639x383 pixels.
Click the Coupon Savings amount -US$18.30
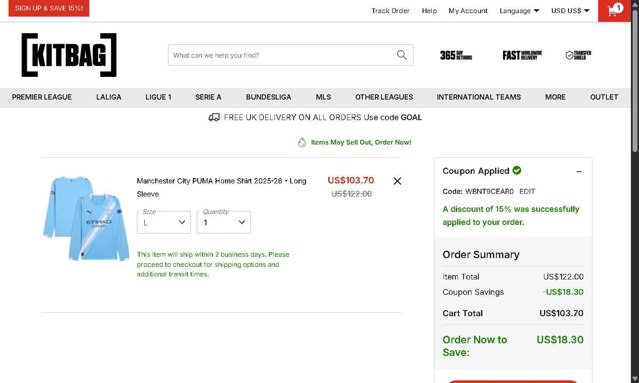point(563,292)
